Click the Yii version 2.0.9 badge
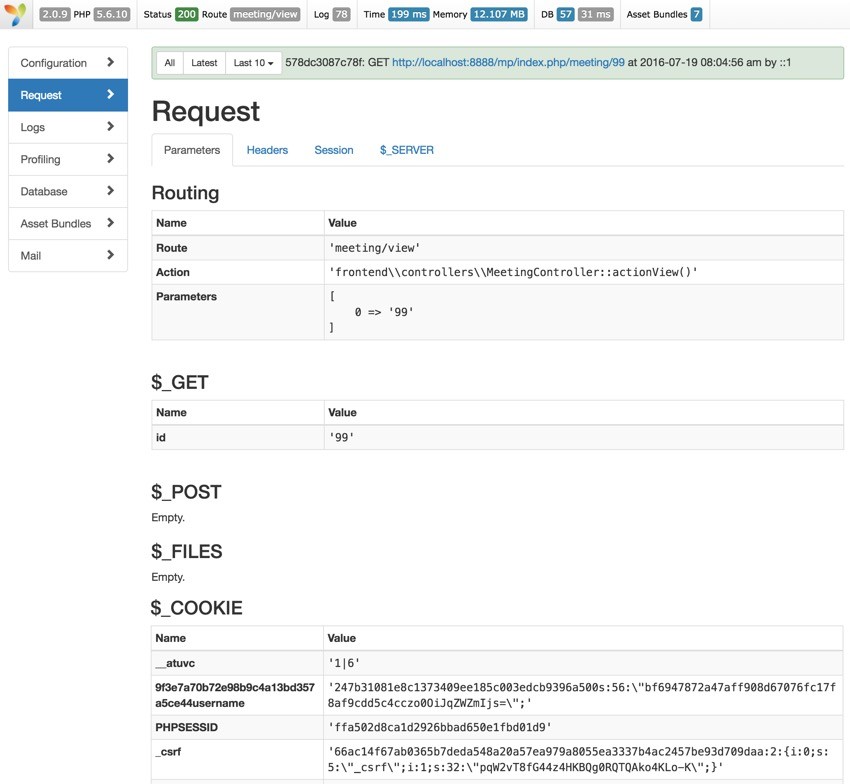The width and height of the screenshot is (850, 784). (55, 14)
